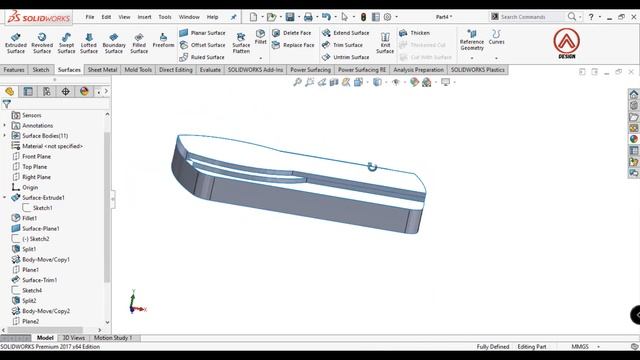Image resolution: width=640 pixels, height=360 pixels.
Task: Click the Zoom to Fit icon
Action: pyautogui.click(x=297, y=82)
